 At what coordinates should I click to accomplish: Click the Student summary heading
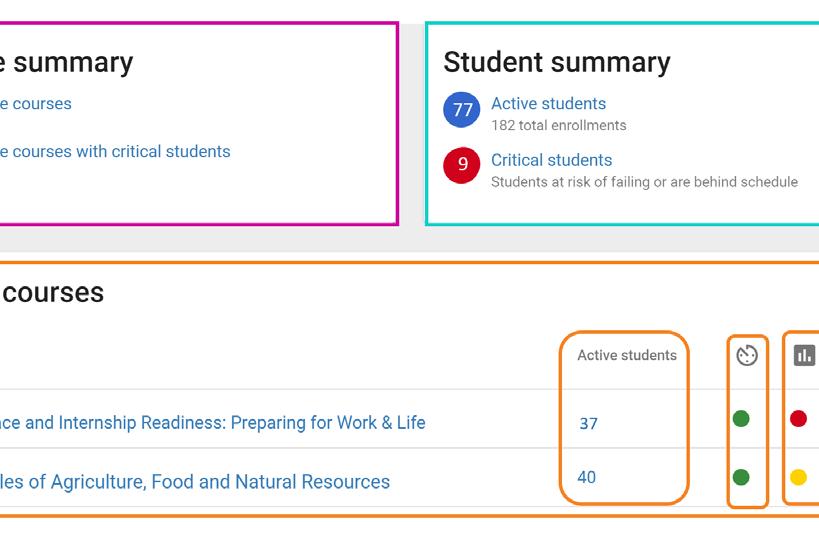557,63
